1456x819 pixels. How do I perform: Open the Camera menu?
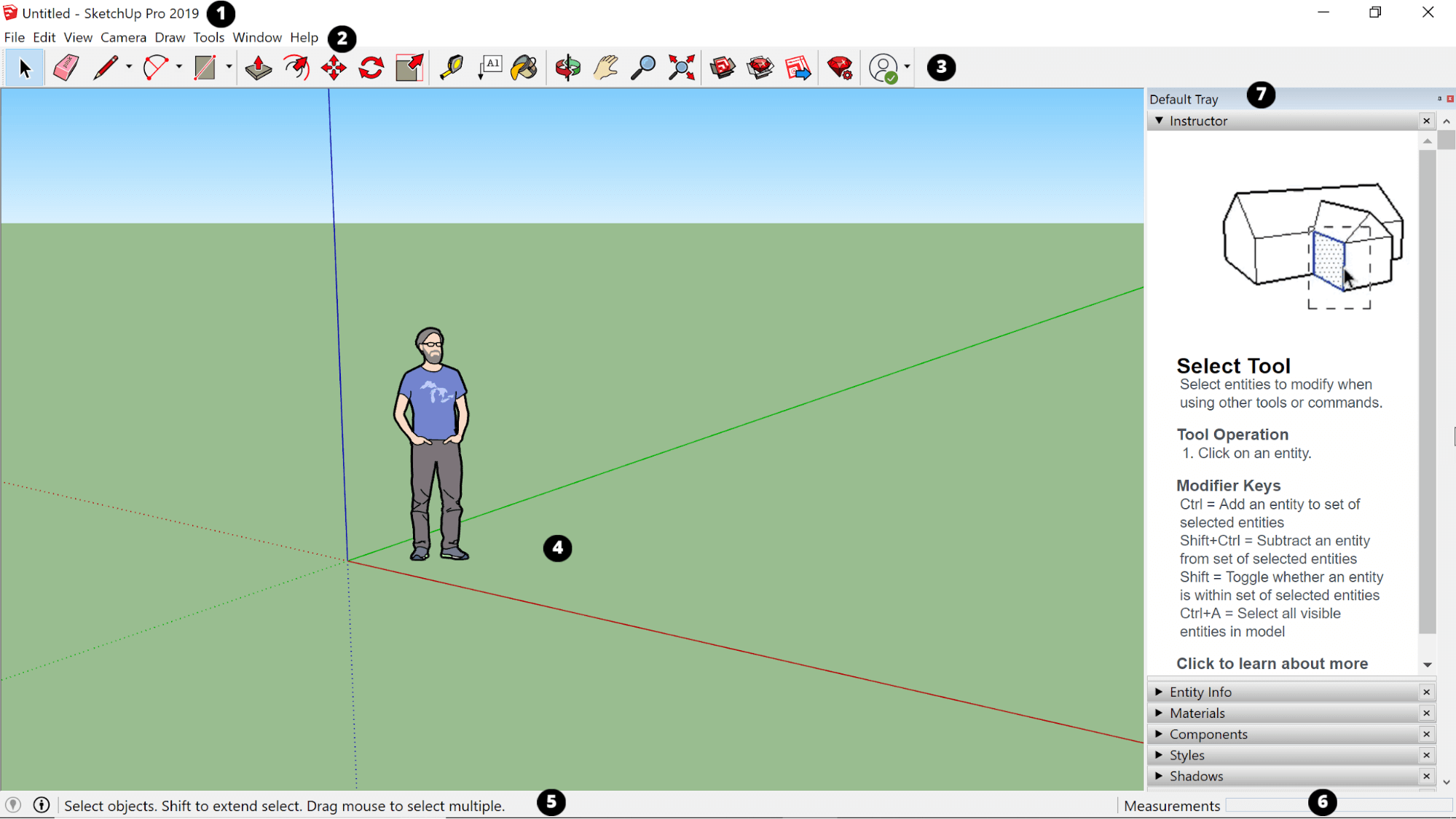pos(122,37)
